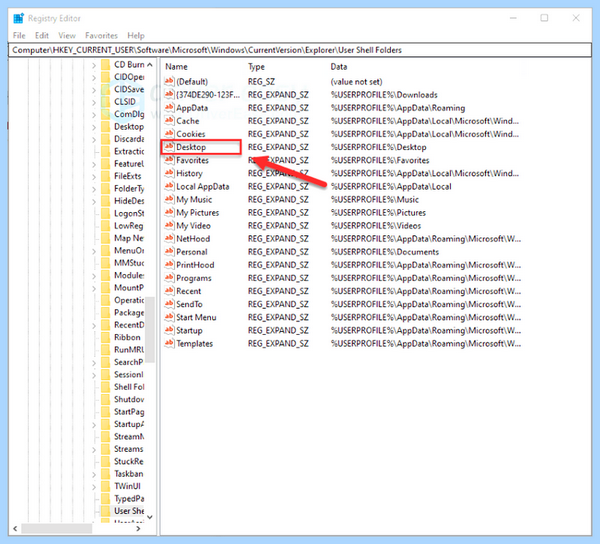The image size is (600, 544).
Task: Click the tree pane scroll-down arrow
Action: point(150,517)
